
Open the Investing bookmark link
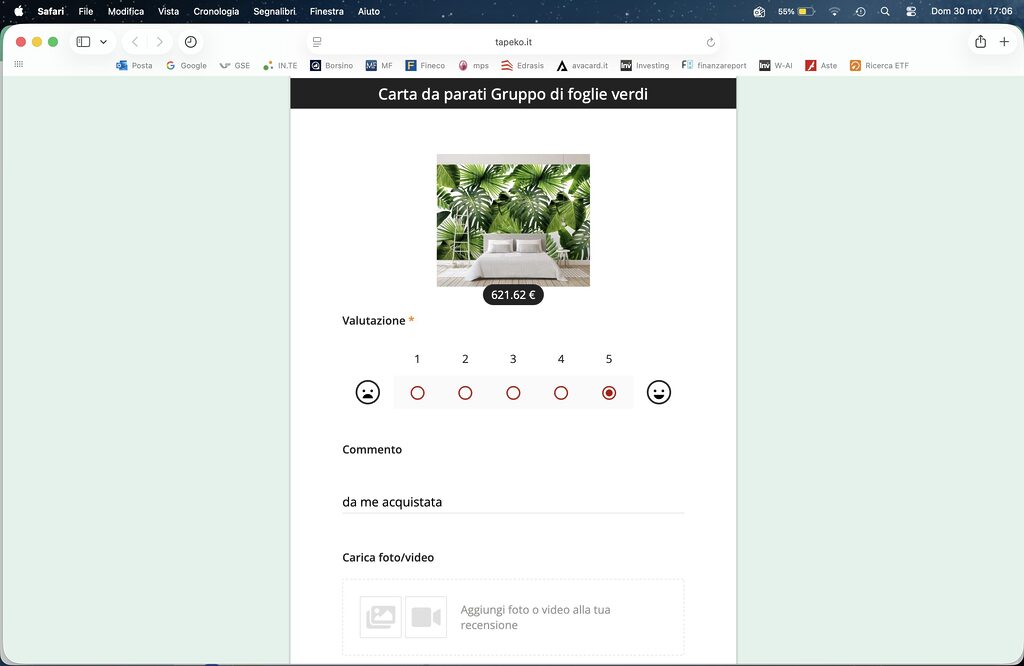click(645, 65)
